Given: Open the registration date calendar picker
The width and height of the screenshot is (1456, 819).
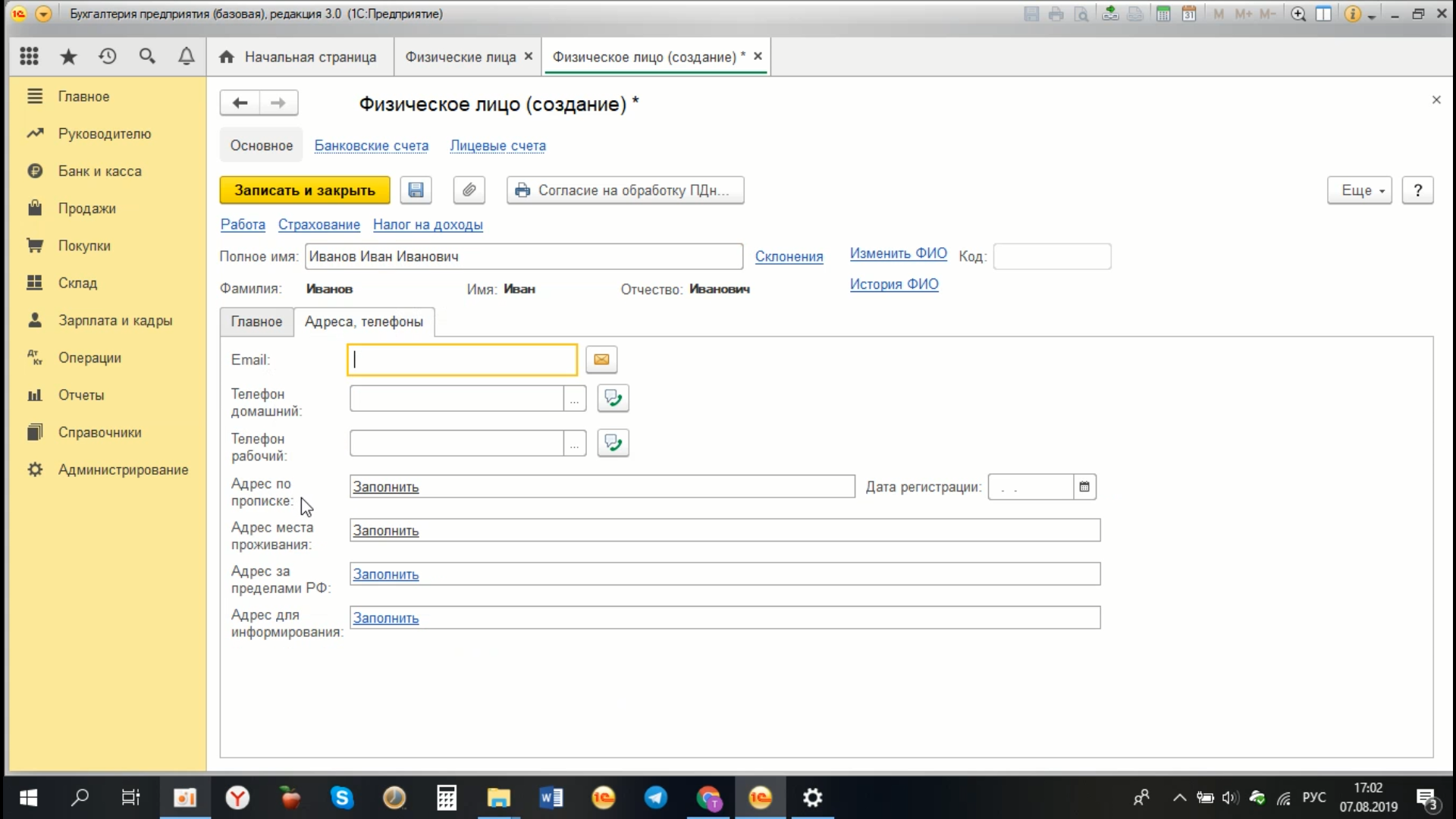Looking at the screenshot, I should (1084, 487).
